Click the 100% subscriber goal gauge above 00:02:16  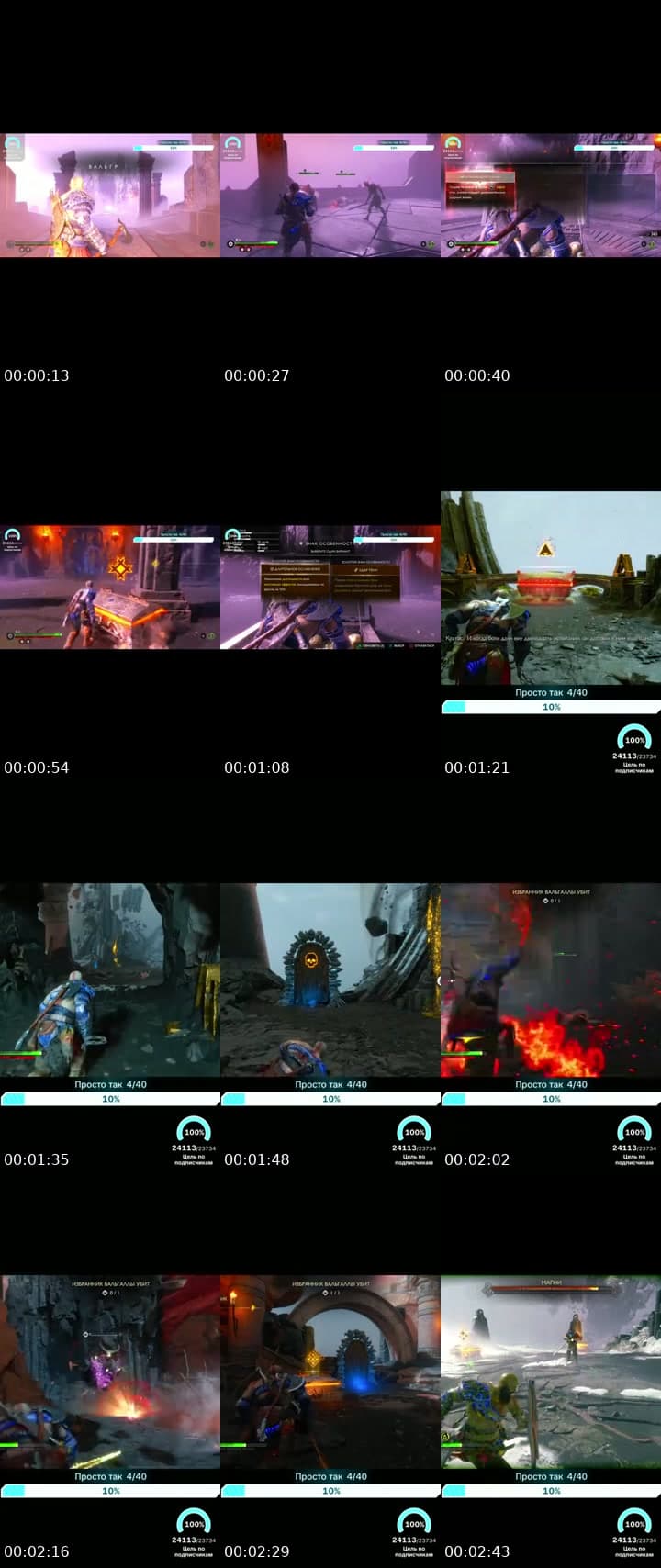(194, 1522)
